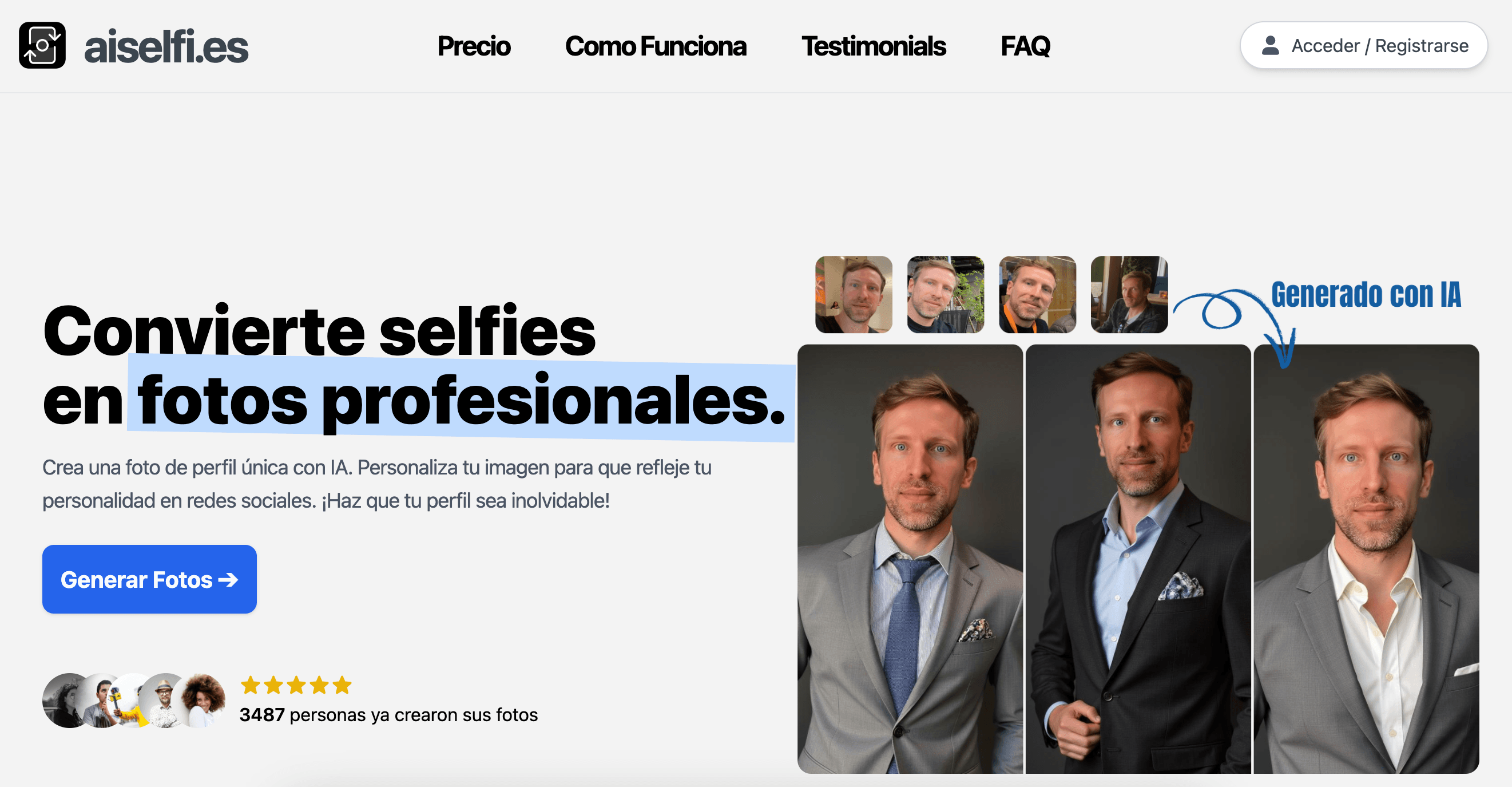1512x787 pixels.
Task: Open generated portrait with blue tie
Action: [x=910, y=559]
